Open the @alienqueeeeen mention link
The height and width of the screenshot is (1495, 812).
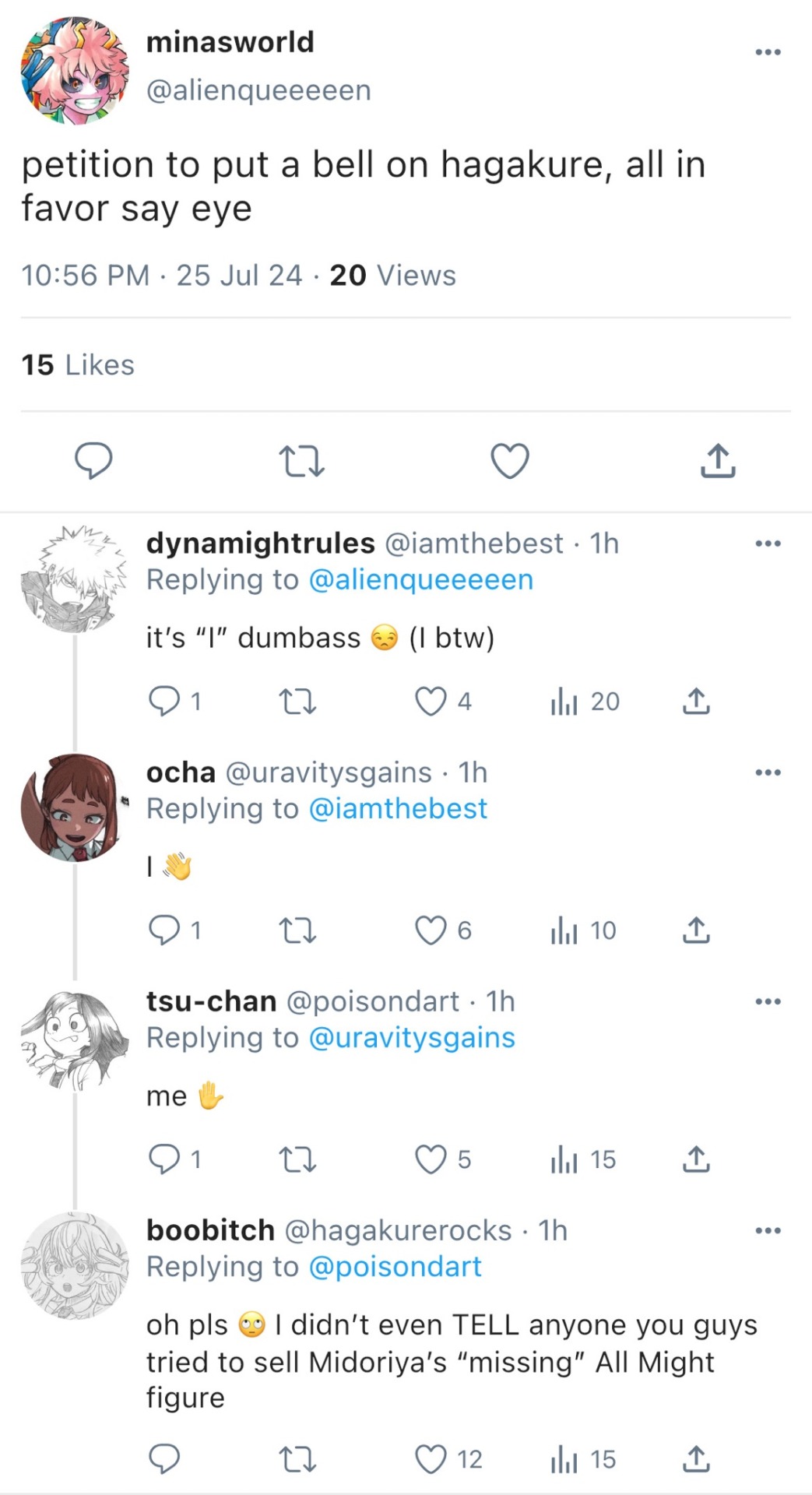pyautogui.click(x=421, y=580)
